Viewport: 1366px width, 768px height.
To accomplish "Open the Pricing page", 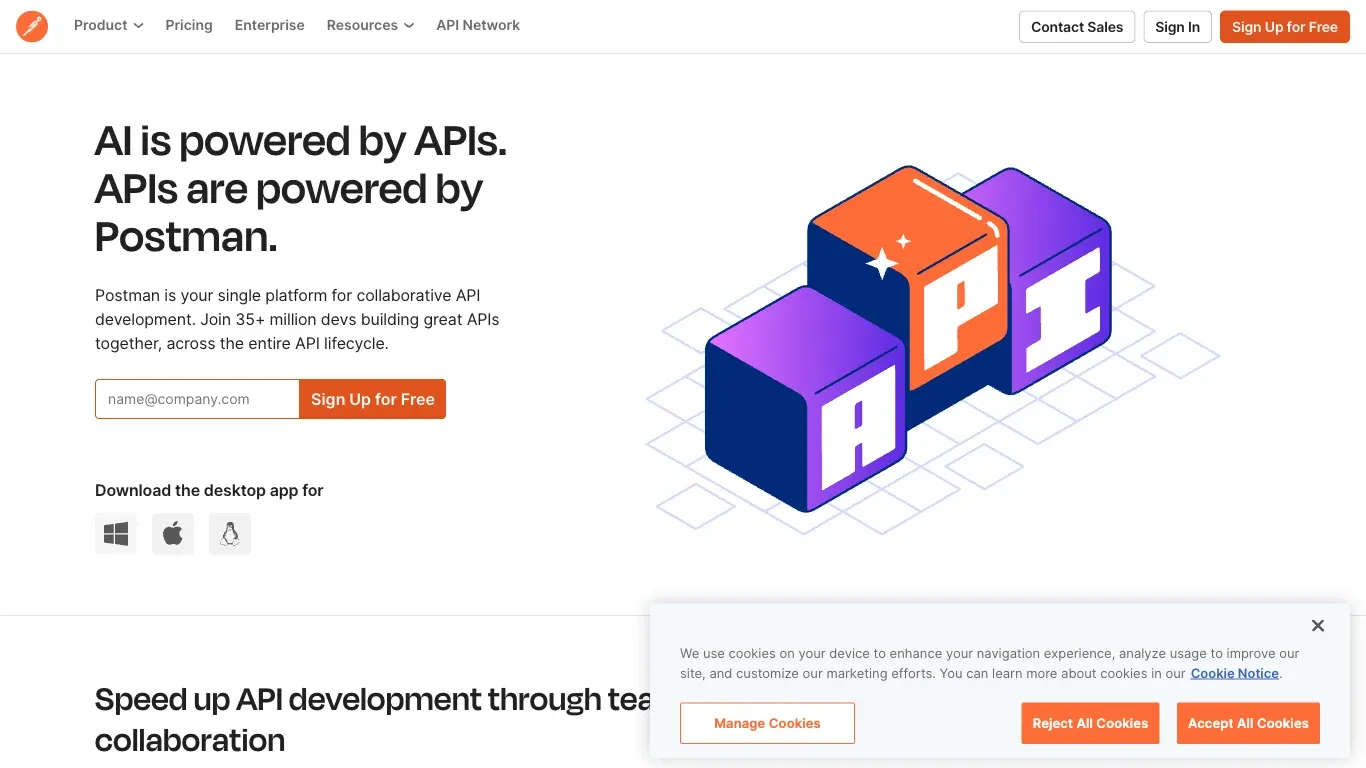I will (x=189, y=25).
